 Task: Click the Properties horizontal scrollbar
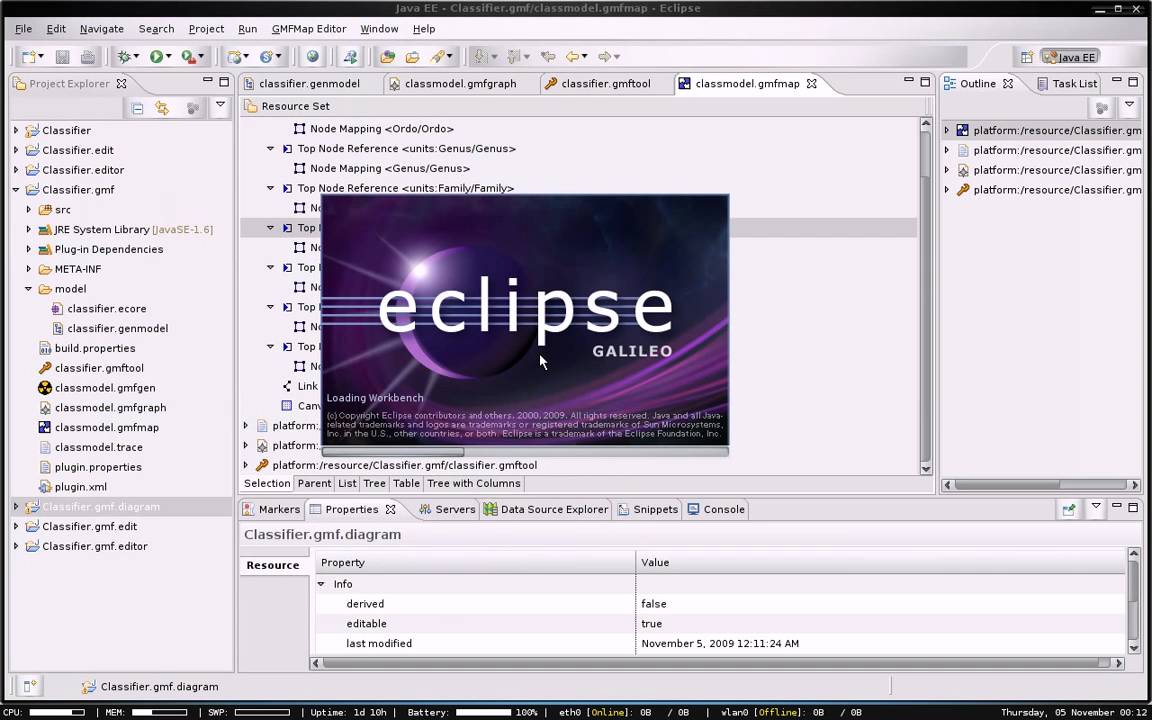(x=716, y=663)
